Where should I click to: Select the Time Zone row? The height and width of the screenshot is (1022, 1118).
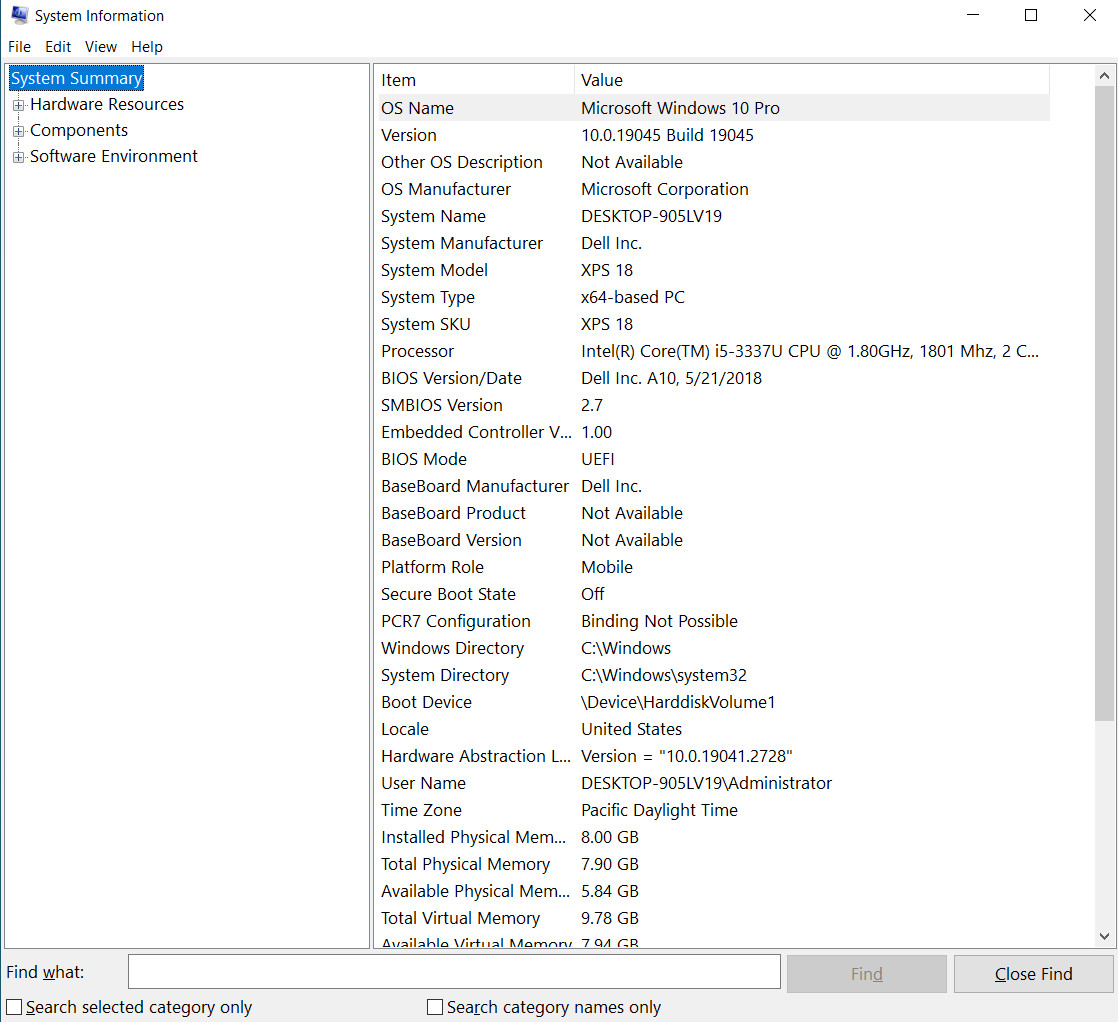point(714,811)
